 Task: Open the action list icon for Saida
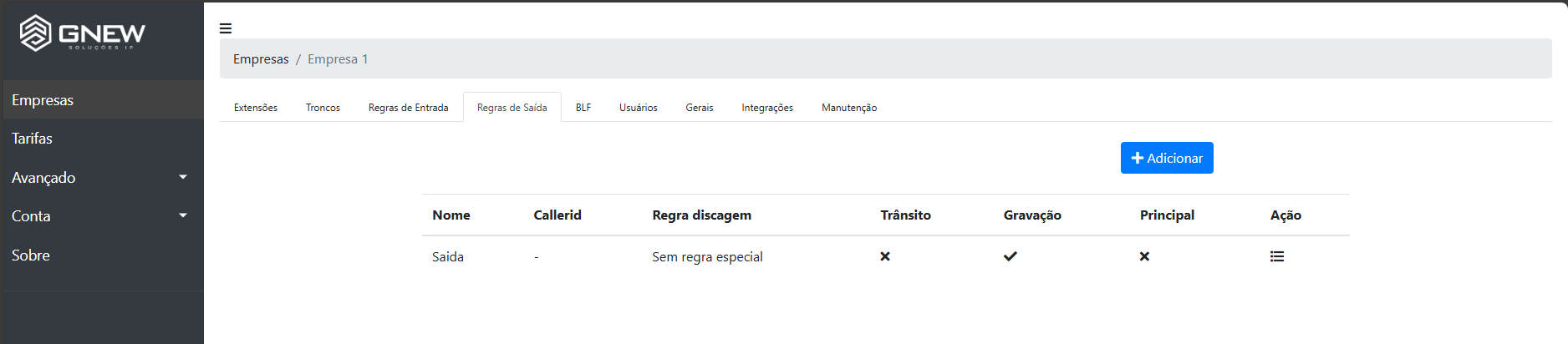click(1277, 256)
